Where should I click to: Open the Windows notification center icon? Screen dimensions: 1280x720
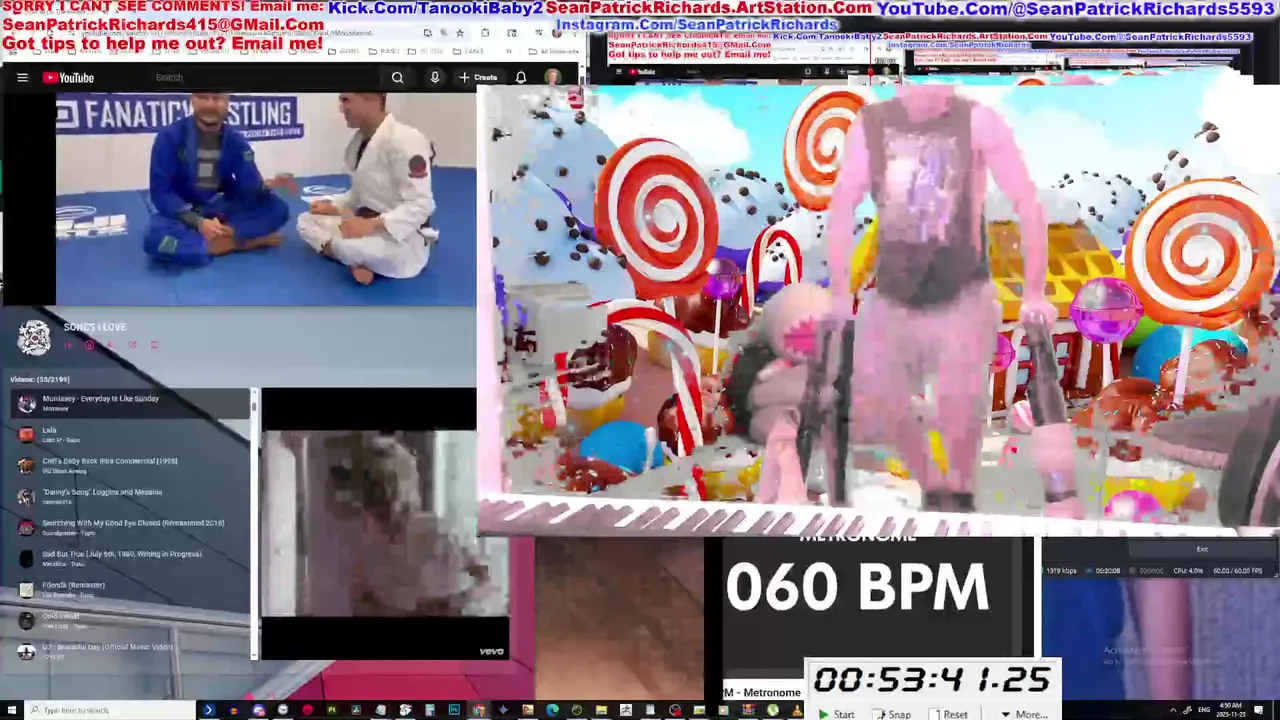1257,710
